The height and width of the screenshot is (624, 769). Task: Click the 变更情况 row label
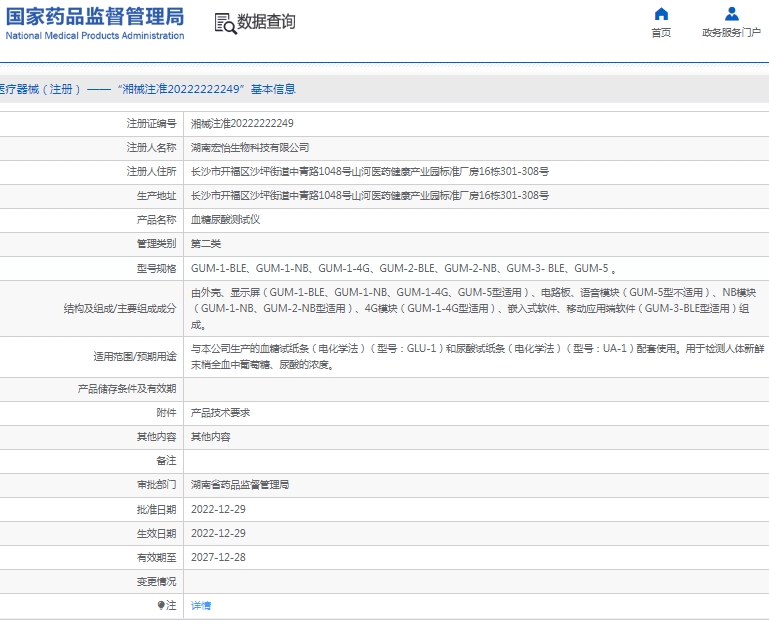[156, 581]
